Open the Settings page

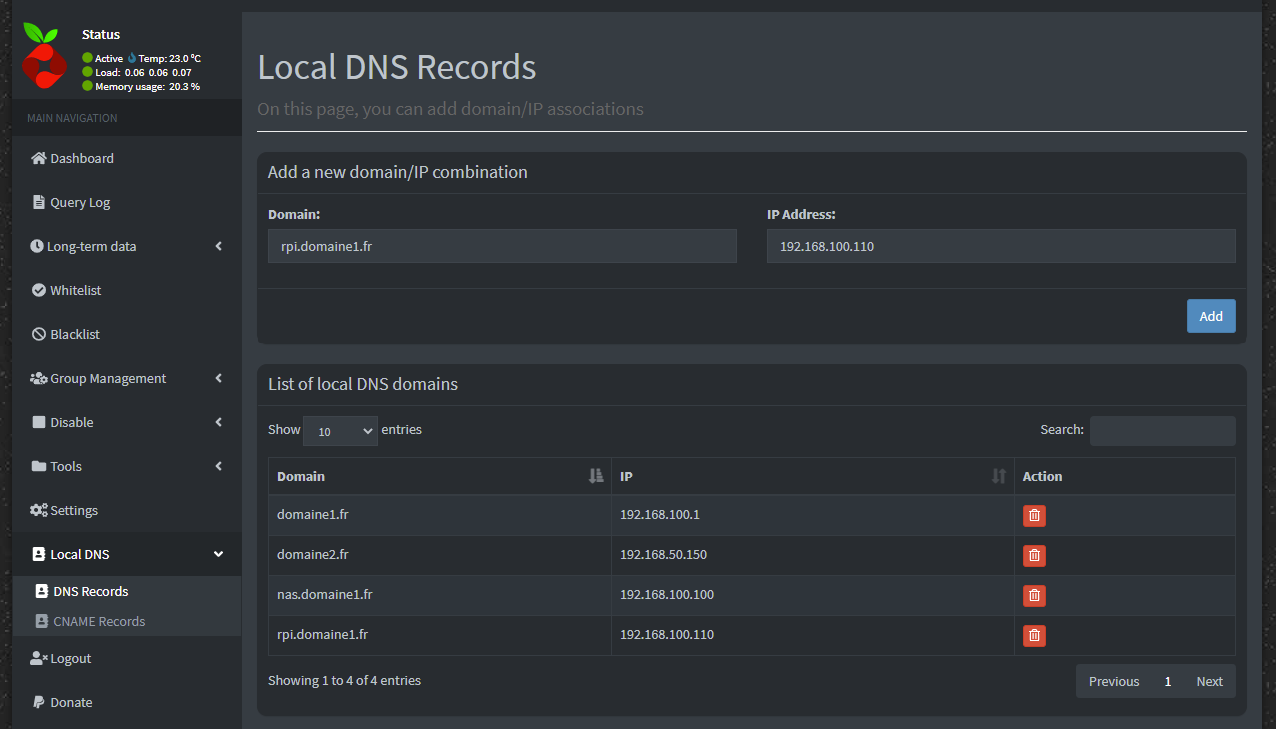click(74, 510)
